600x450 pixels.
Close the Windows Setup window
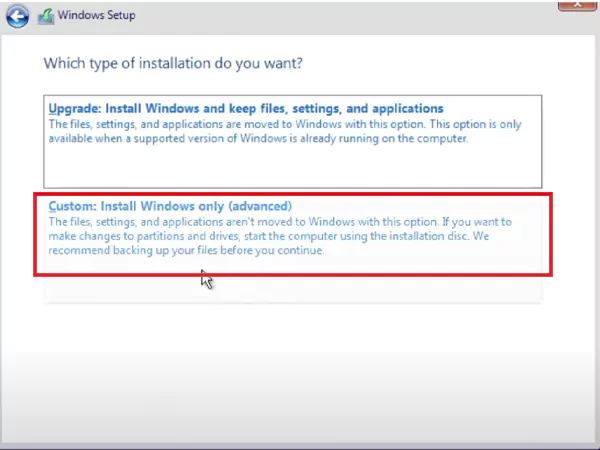click(x=577, y=5)
